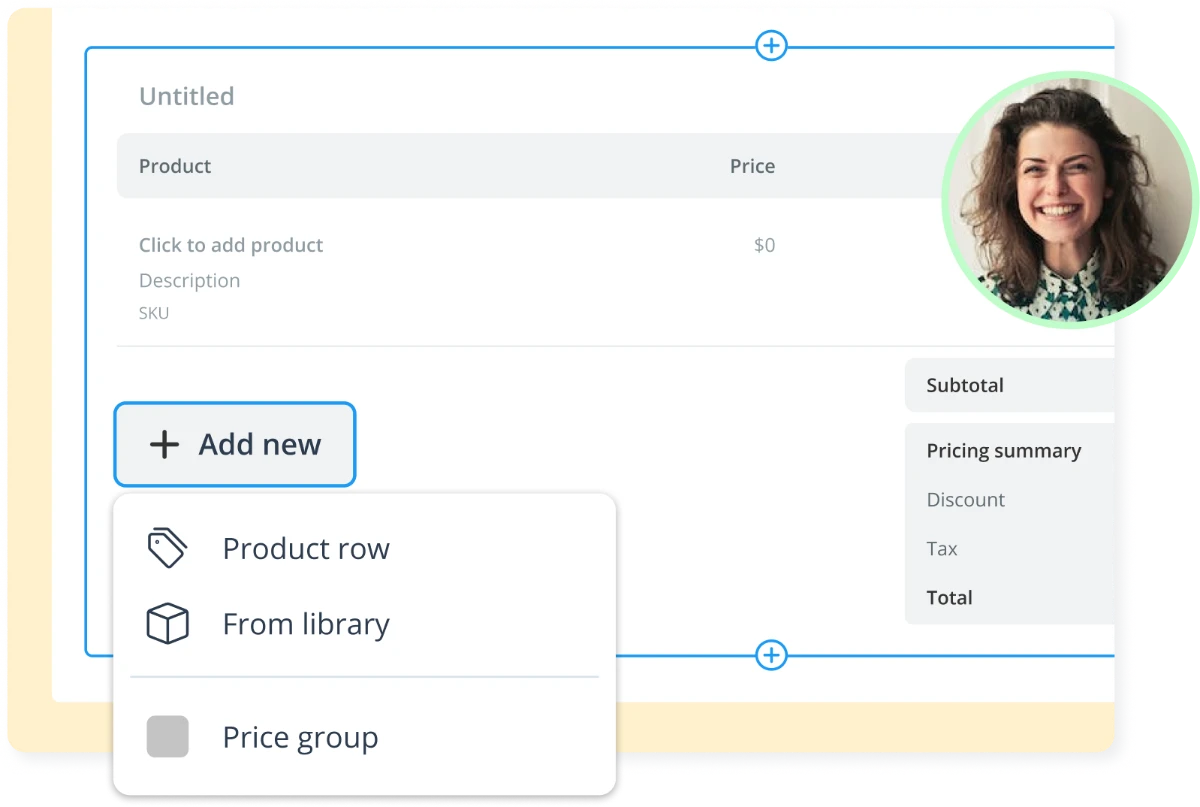1200x807 pixels.
Task: Select the Price group menu option
Action: [x=300, y=738]
